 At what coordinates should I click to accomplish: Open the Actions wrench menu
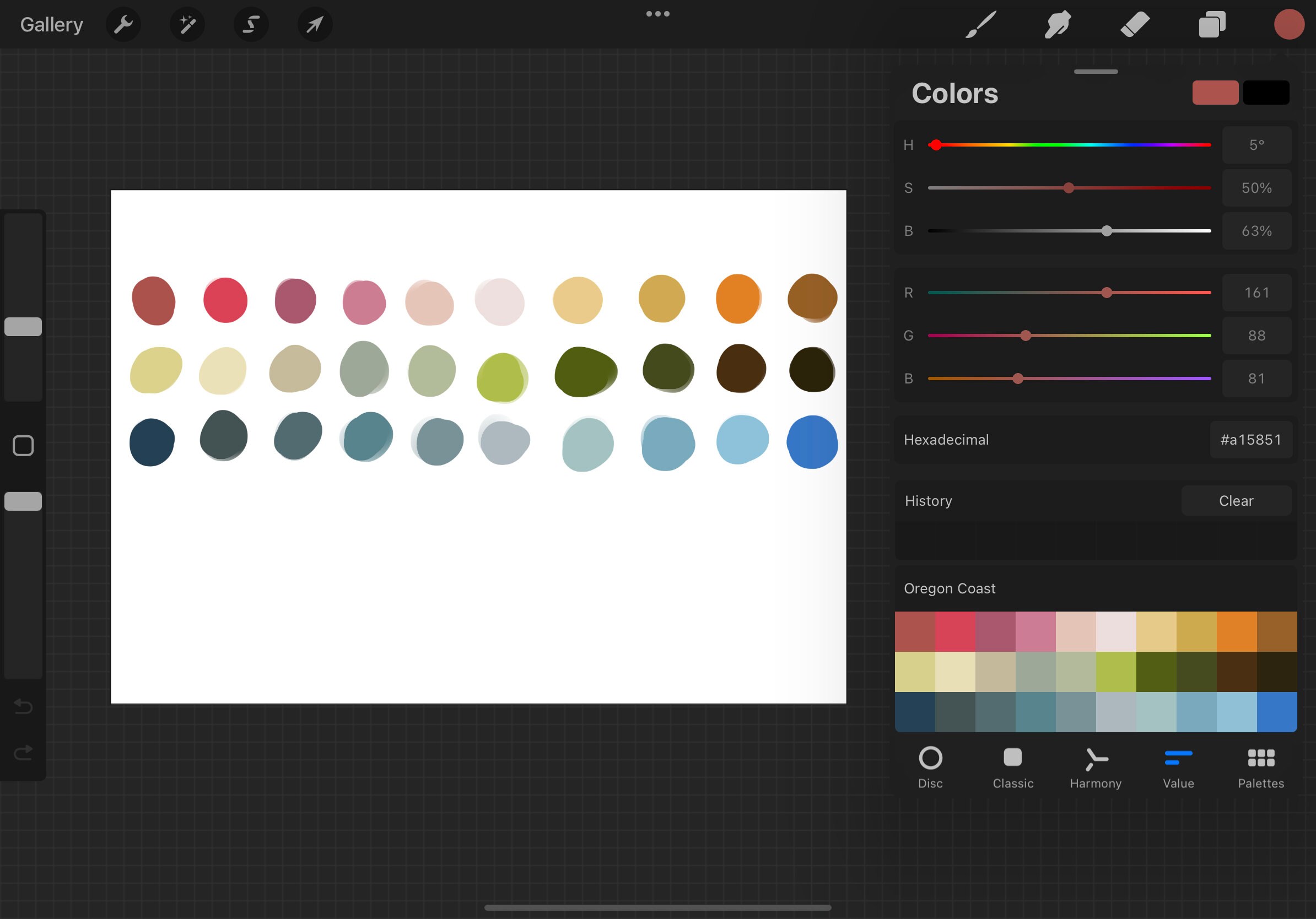coord(123,24)
